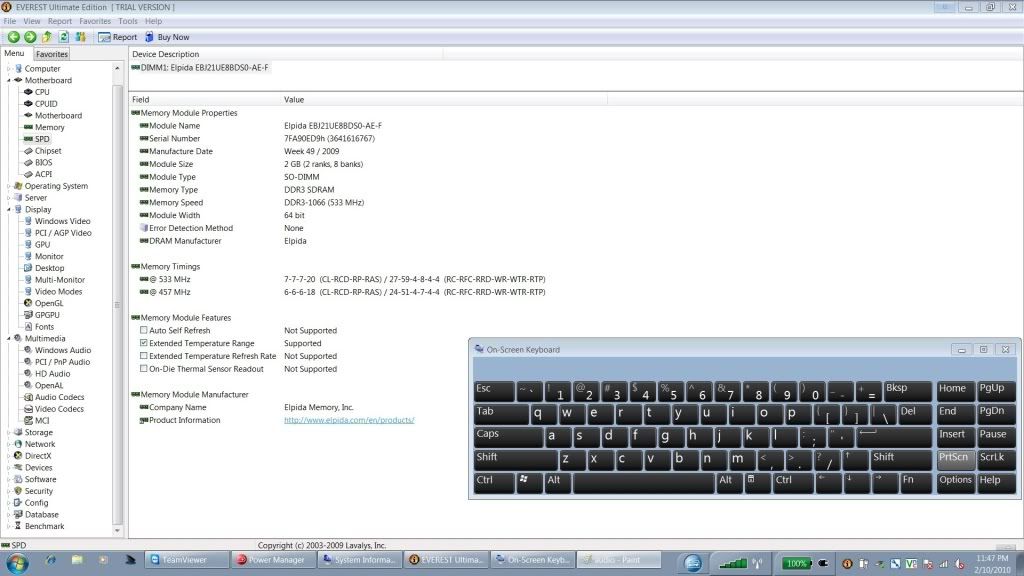Expand the Computer tree node
The width and height of the screenshot is (1024, 576).
coord(8,69)
